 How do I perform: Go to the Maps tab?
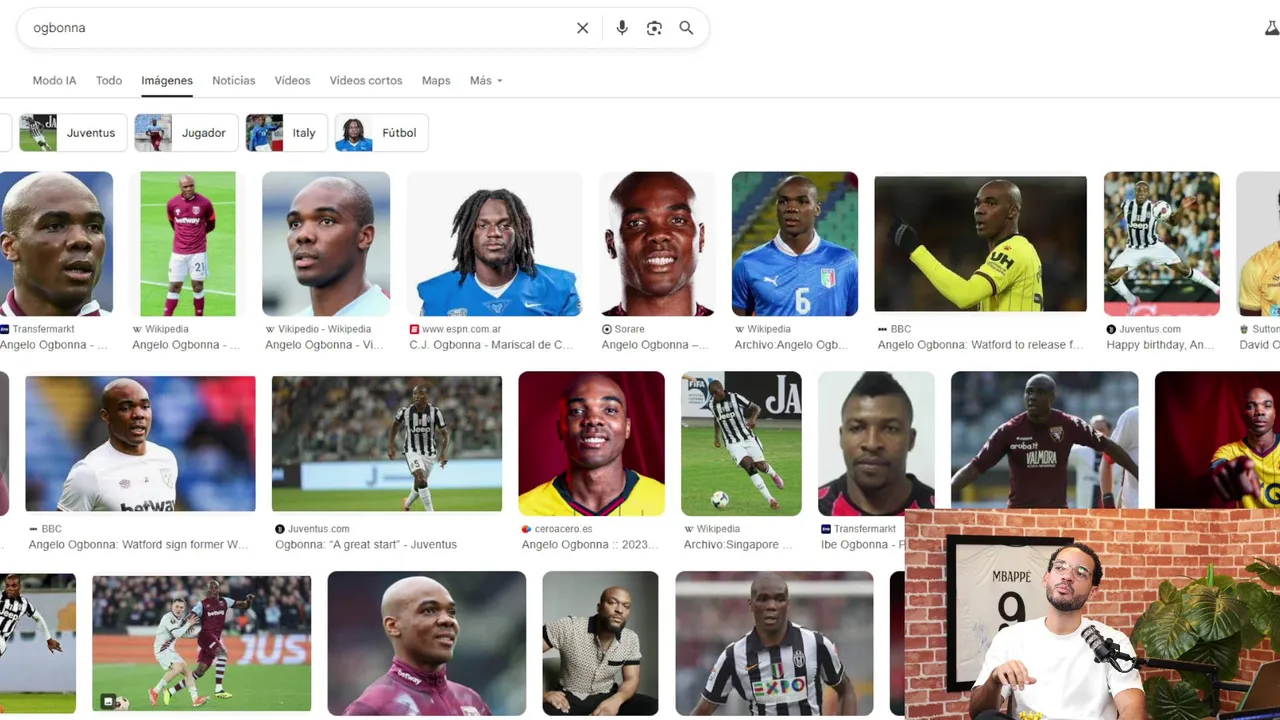[436, 80]
